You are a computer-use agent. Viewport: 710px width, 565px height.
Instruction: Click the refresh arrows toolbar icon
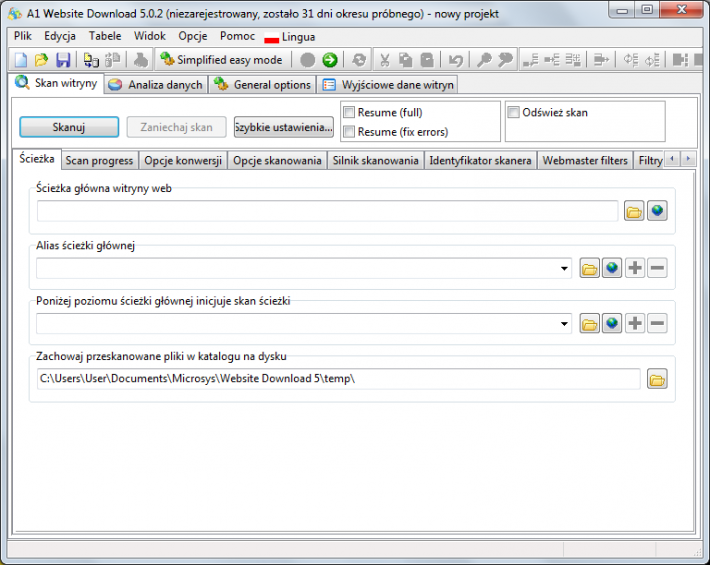click(x=359, y=60)
